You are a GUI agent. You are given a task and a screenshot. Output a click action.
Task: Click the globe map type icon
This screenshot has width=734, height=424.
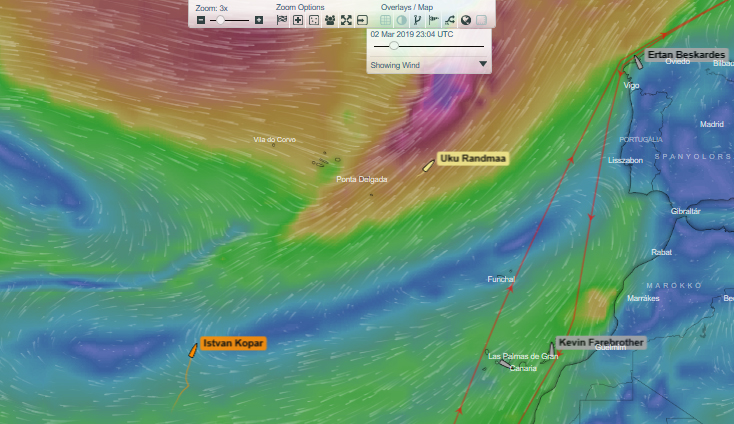tap(465, 20)
